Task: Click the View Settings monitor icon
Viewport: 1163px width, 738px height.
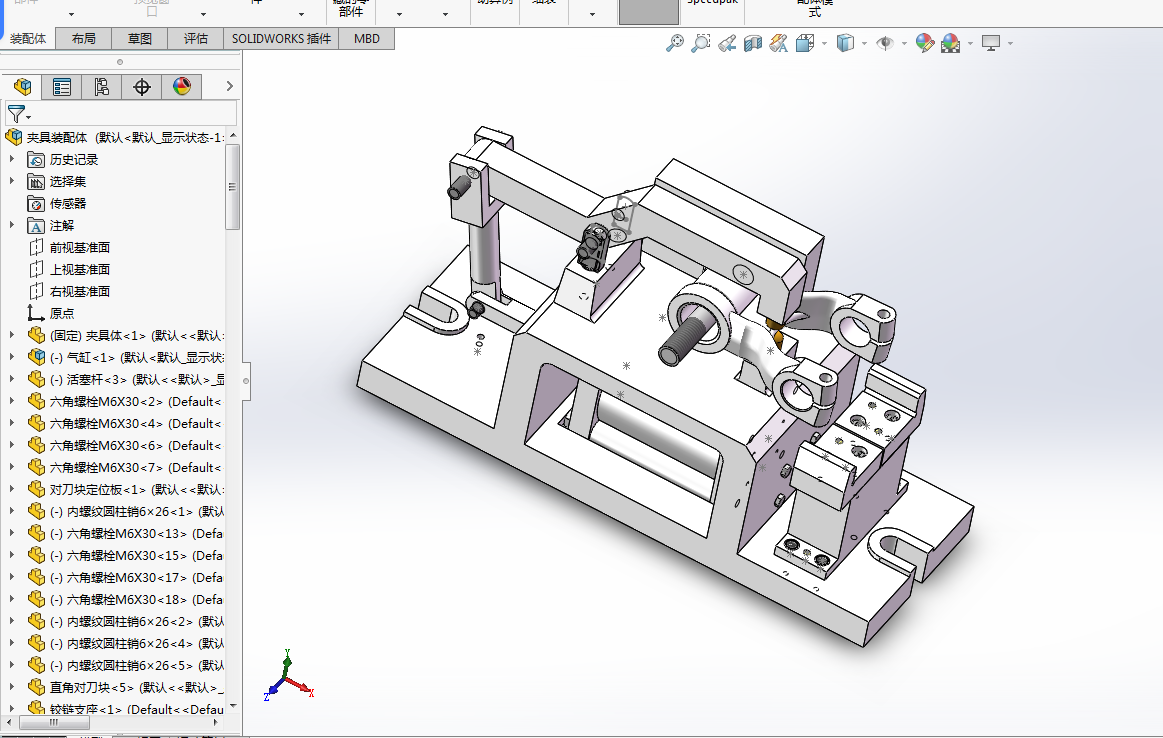Action: 991,43
